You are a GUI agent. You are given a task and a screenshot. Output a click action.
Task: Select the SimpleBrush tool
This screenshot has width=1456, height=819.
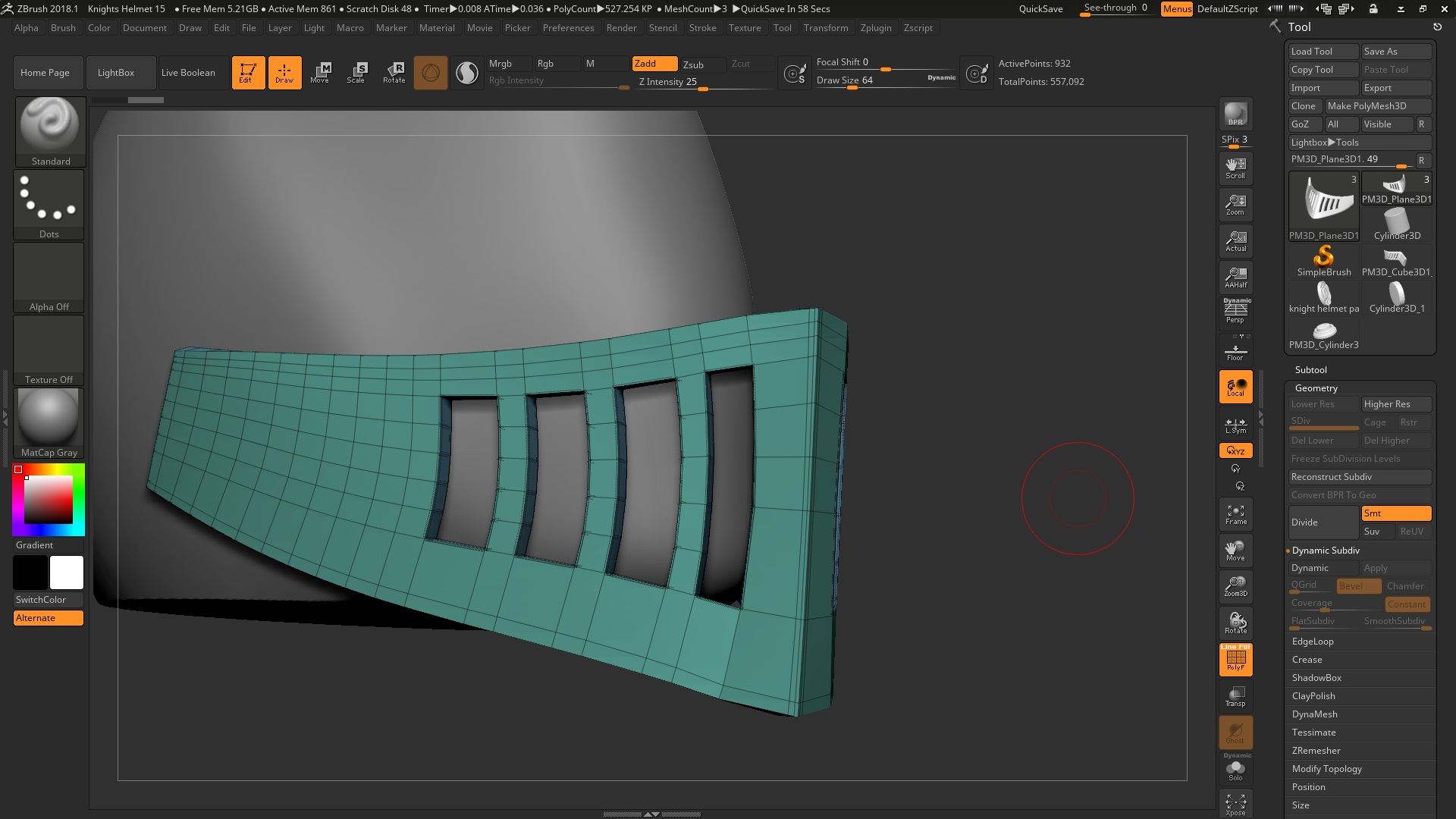[1323, 261]
